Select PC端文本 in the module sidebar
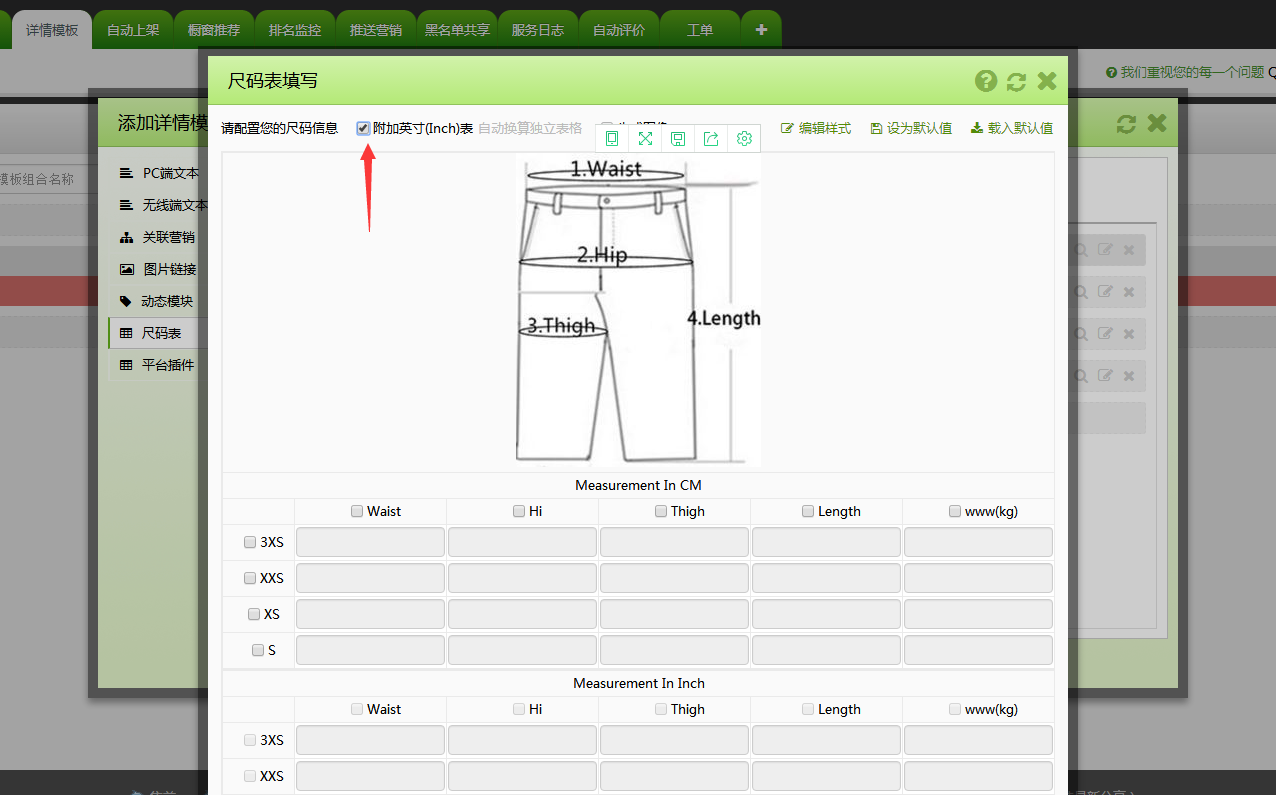 click(158, 173)
